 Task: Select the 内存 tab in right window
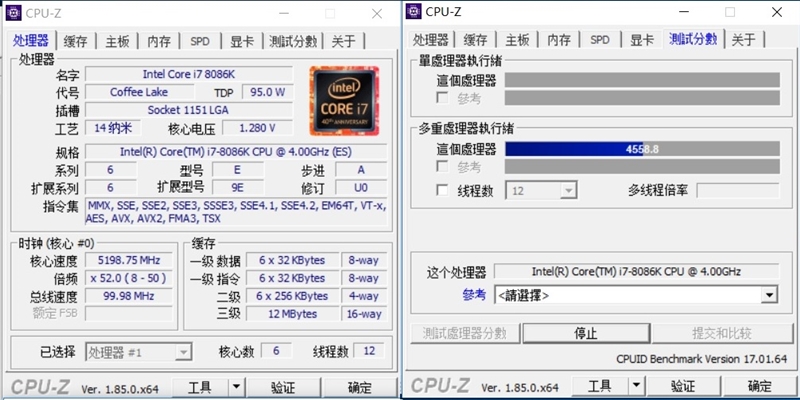pyautogui.click(x=559, y=40)
